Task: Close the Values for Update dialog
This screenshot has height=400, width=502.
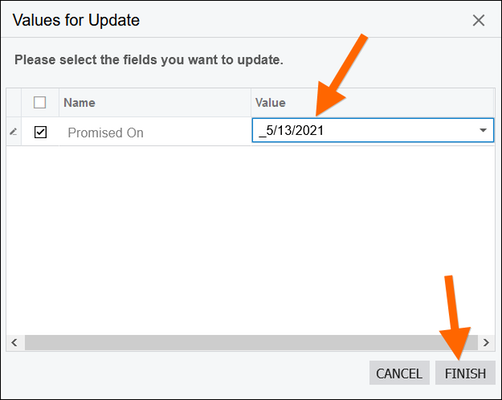Action: 478,20
